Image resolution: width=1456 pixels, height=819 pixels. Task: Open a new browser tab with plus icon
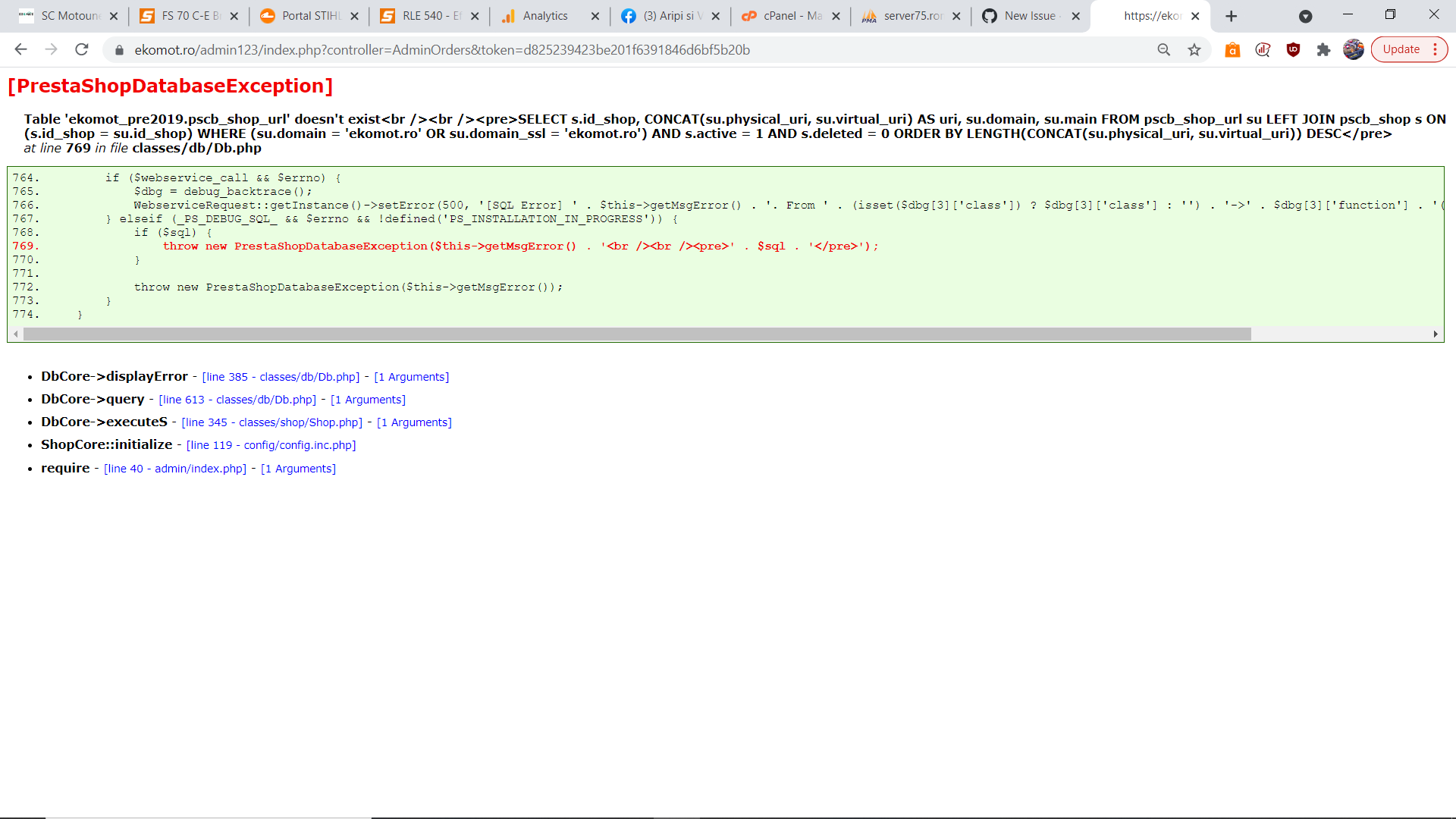point(1231,16)
